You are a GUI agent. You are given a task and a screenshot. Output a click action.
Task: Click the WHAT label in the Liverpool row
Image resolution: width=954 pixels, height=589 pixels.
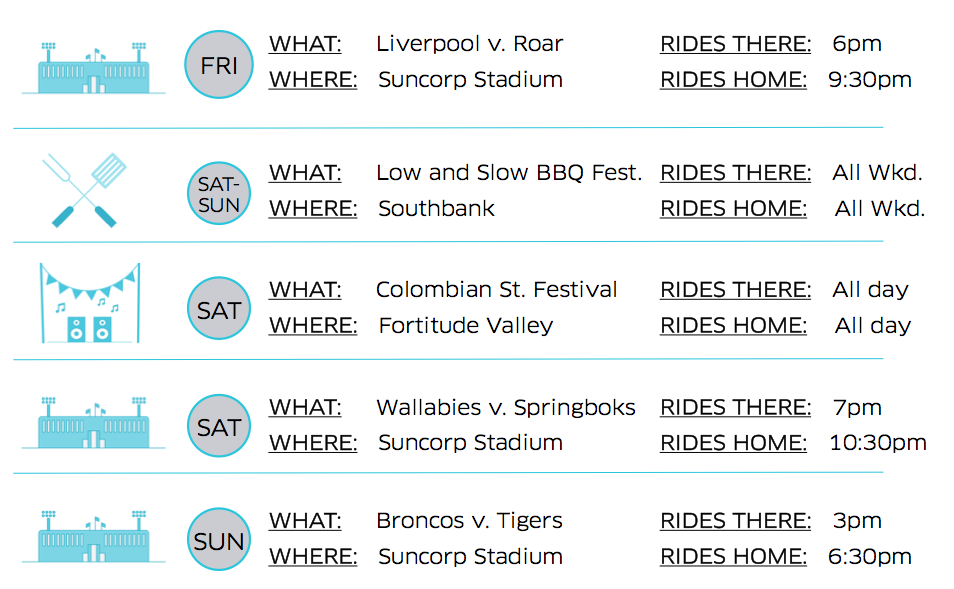pyautogui.click(x=305, y=44)
